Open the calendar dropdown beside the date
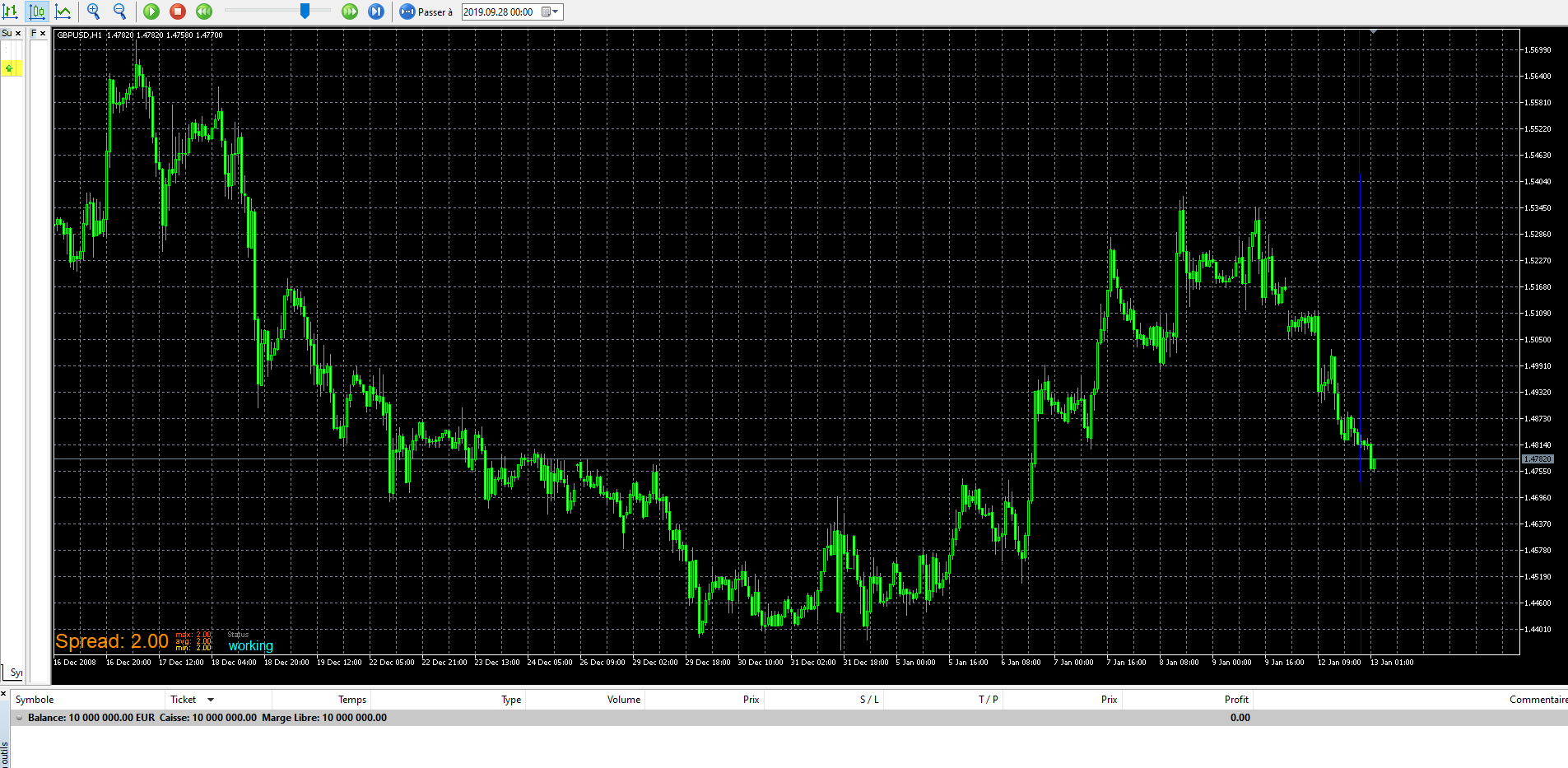The width and height of the screenshot is (1568, 768). pos(551,12)
